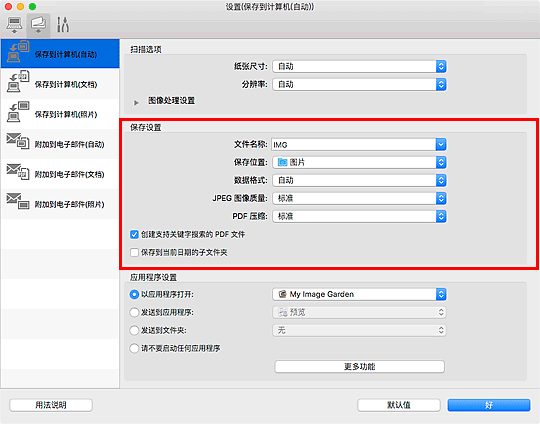Click the 默认值 defaults button
This screenshot has height=424, width=540.
click(398, 405)
